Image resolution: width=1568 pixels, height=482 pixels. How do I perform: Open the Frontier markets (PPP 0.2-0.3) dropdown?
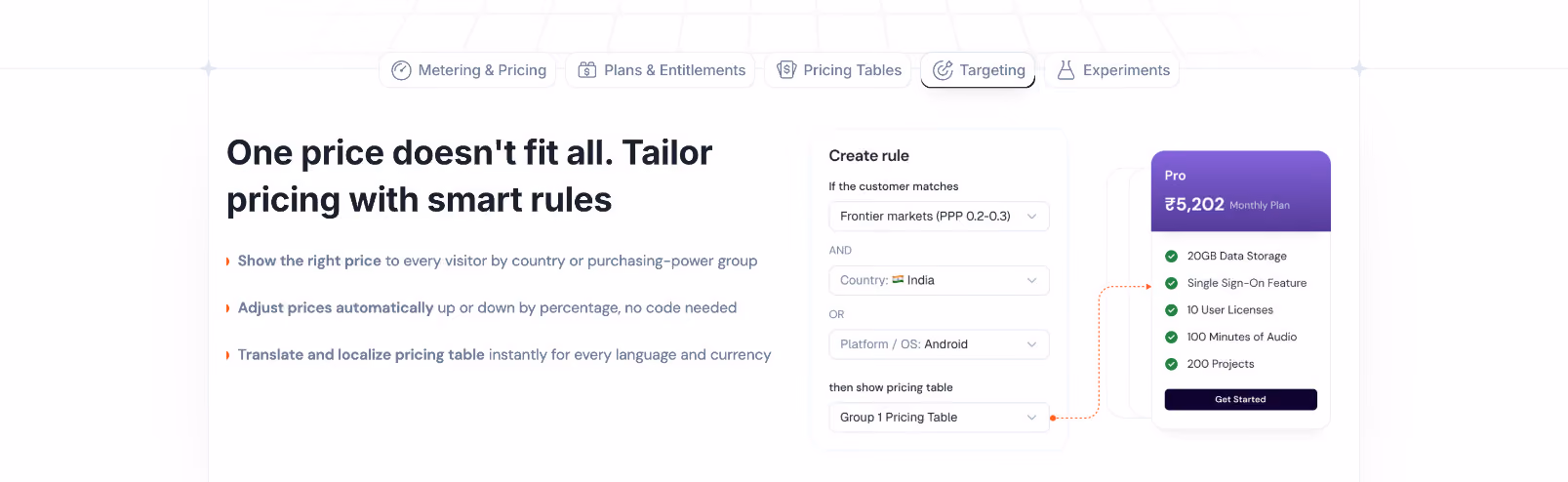(939, 217)
